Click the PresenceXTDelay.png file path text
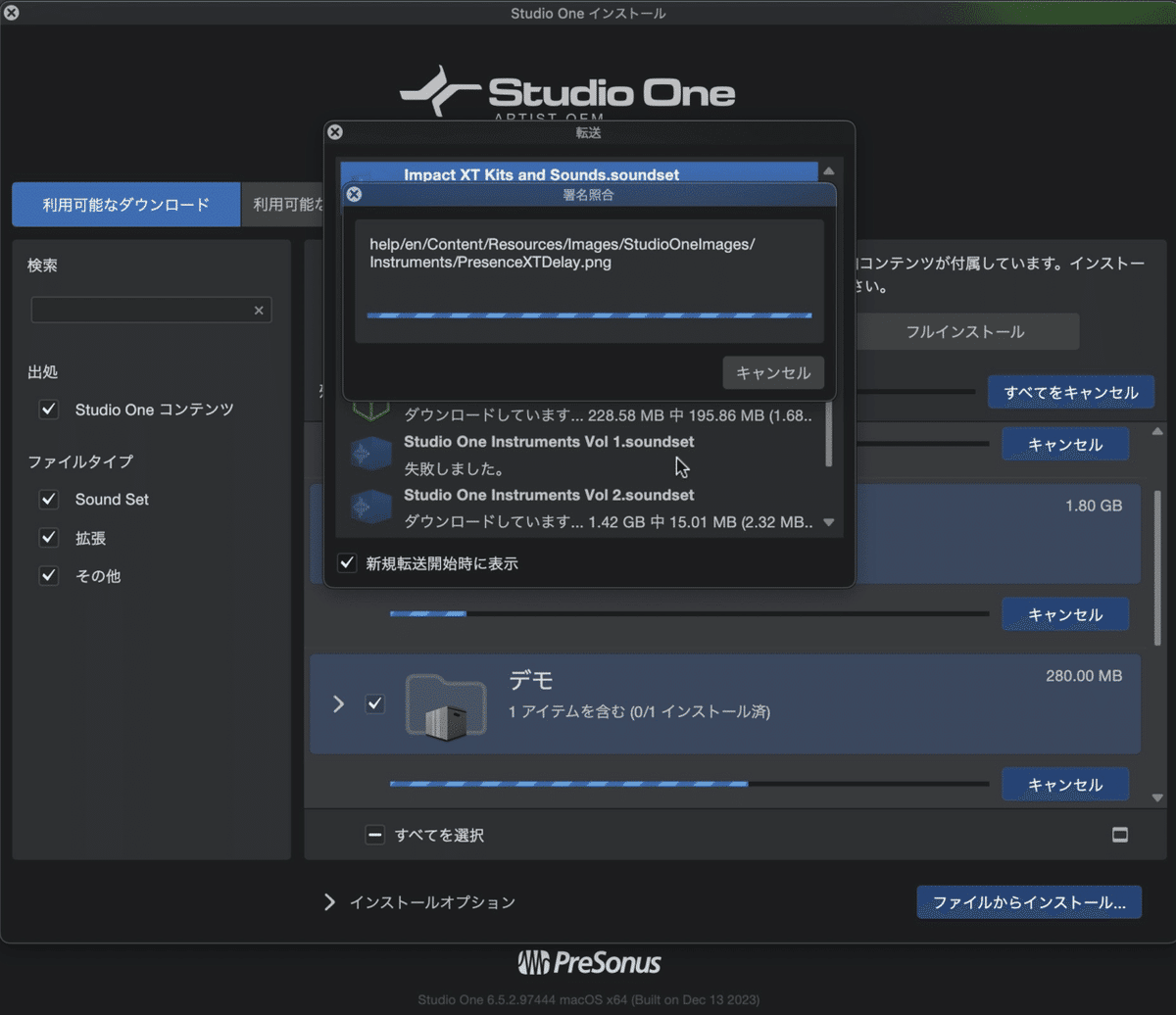 563,253
